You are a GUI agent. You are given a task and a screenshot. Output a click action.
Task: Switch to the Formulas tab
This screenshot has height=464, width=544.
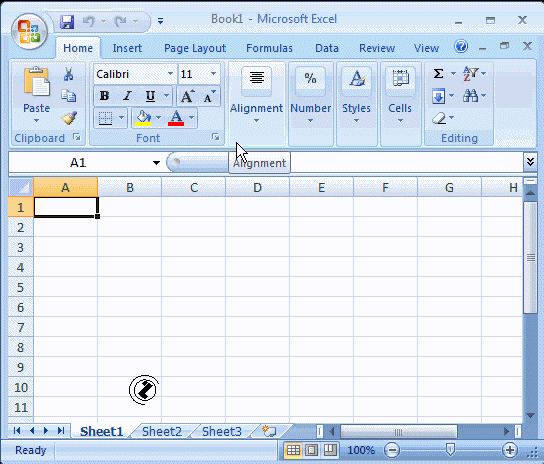269,48
